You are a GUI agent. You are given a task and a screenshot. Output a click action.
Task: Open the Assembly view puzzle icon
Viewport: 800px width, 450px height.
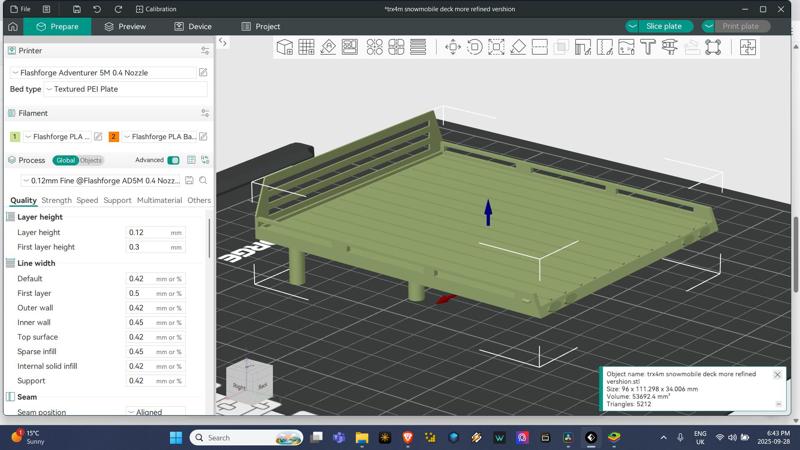click(x=748, y=47)
